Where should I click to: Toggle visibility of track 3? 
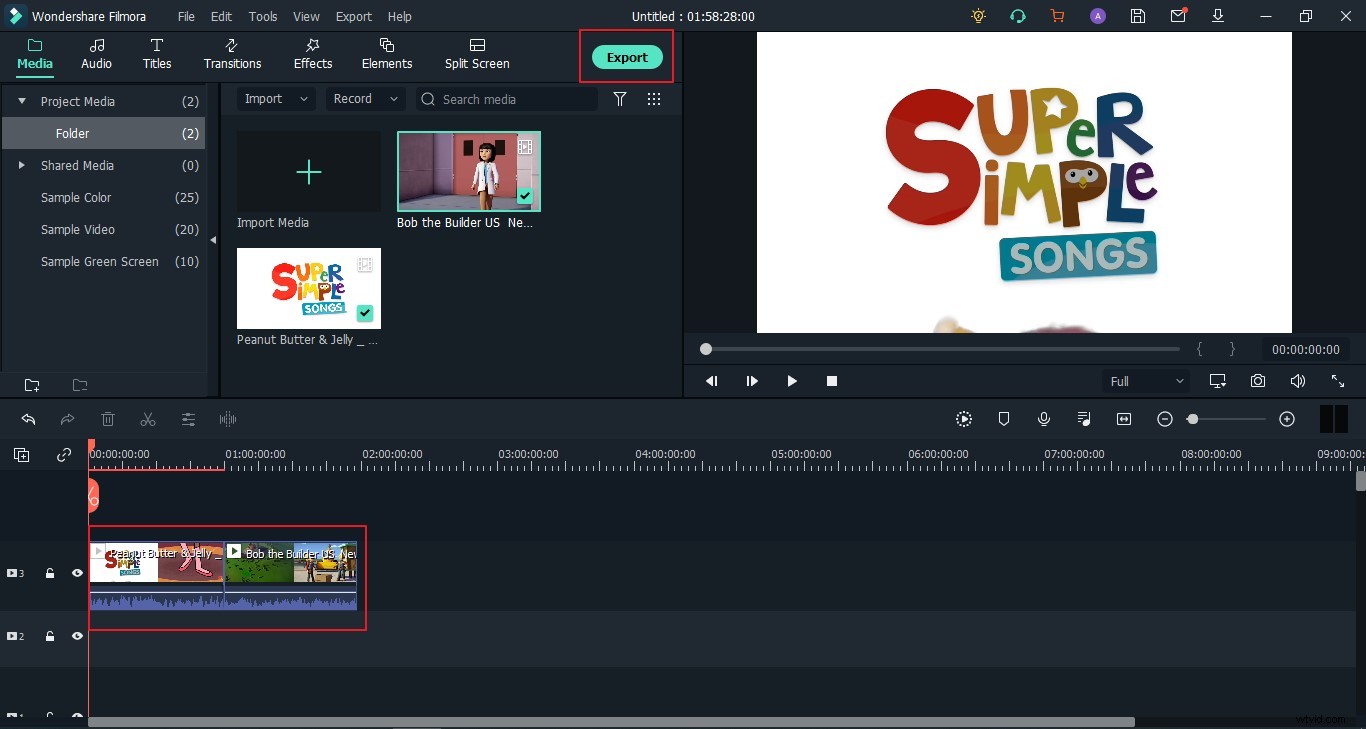pos(77,573)
